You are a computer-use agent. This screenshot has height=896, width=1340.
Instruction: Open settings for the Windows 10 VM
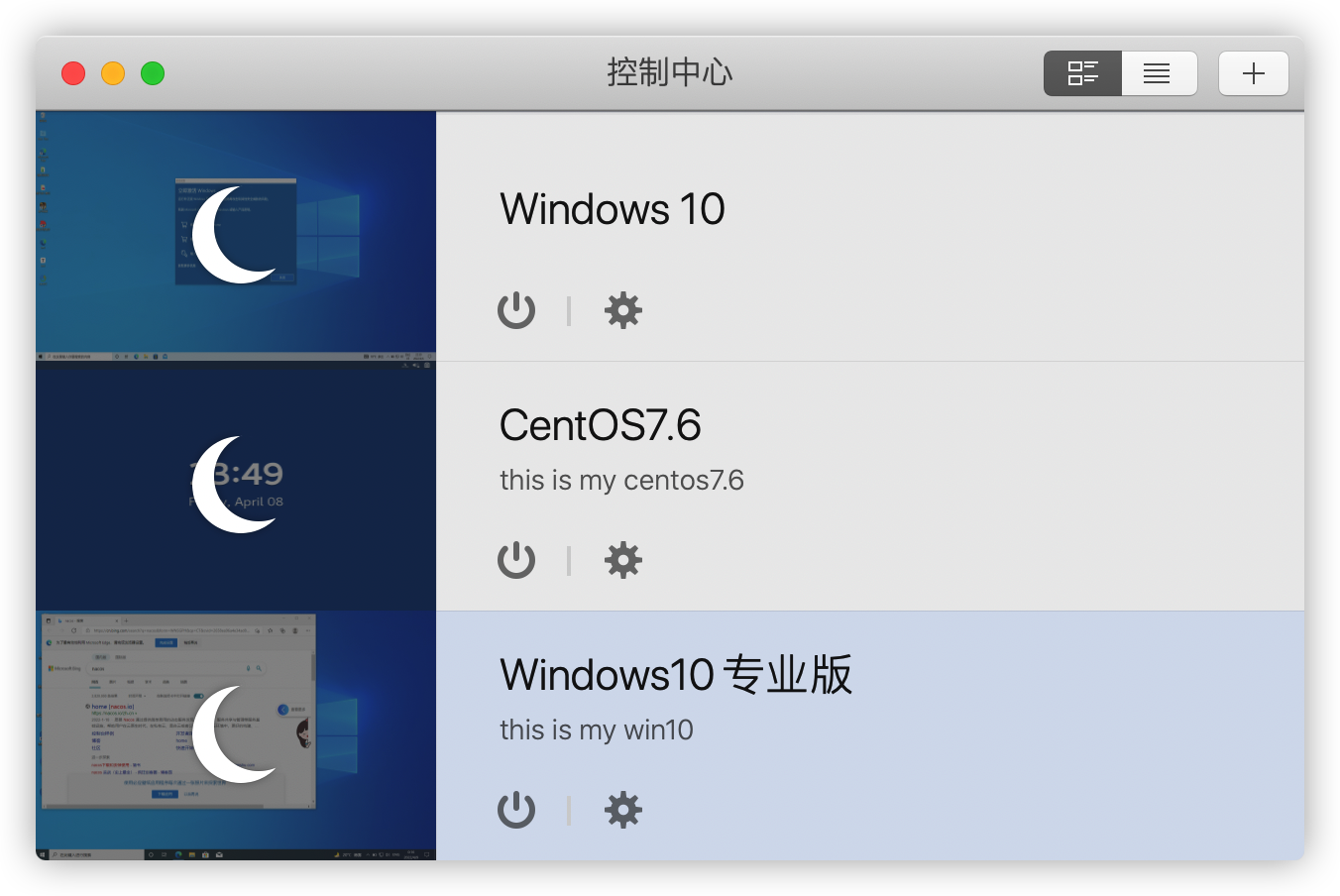click(622, 309)
